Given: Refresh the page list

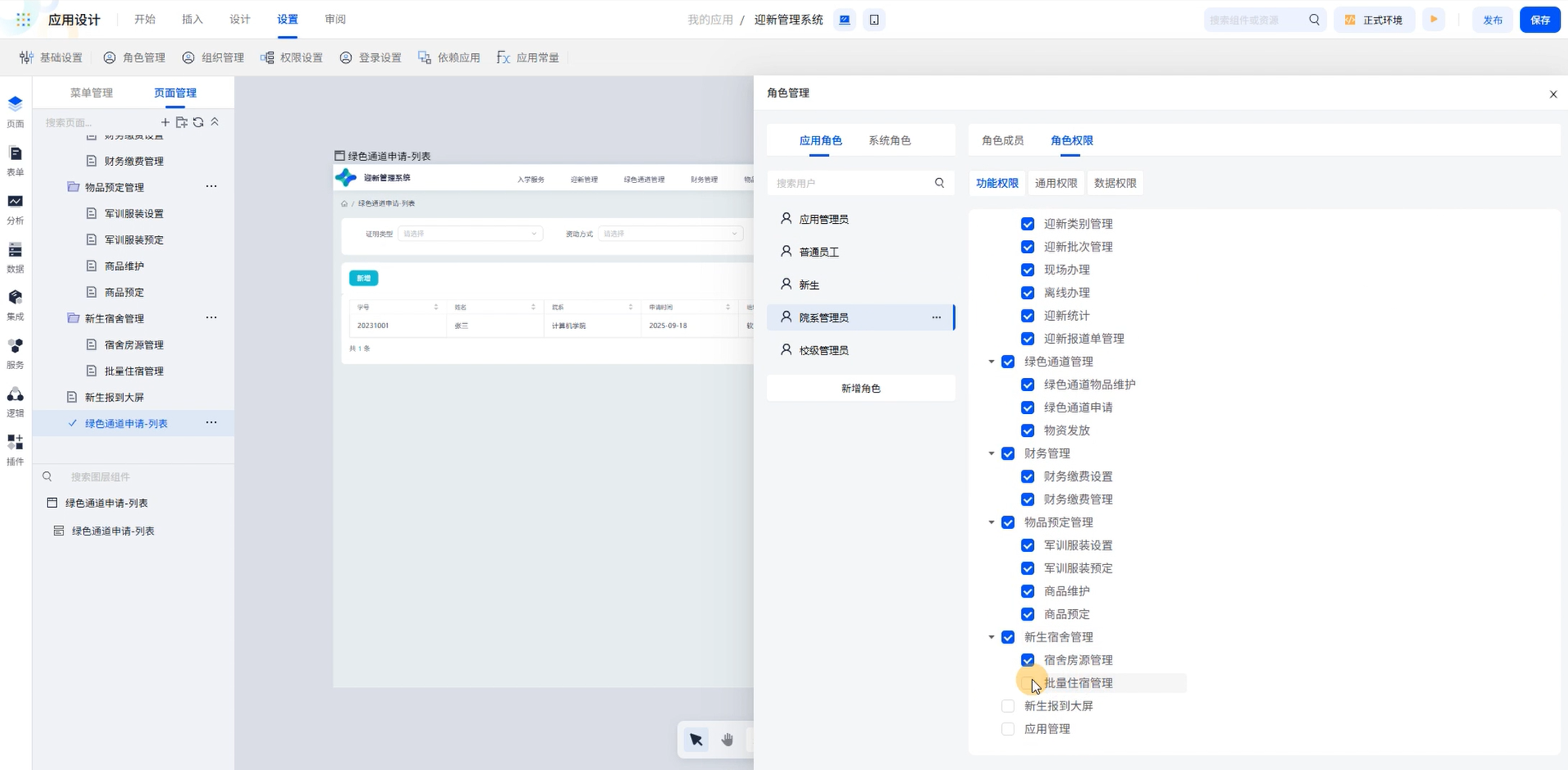Looking at the screenshot, I should coord(198,122).
